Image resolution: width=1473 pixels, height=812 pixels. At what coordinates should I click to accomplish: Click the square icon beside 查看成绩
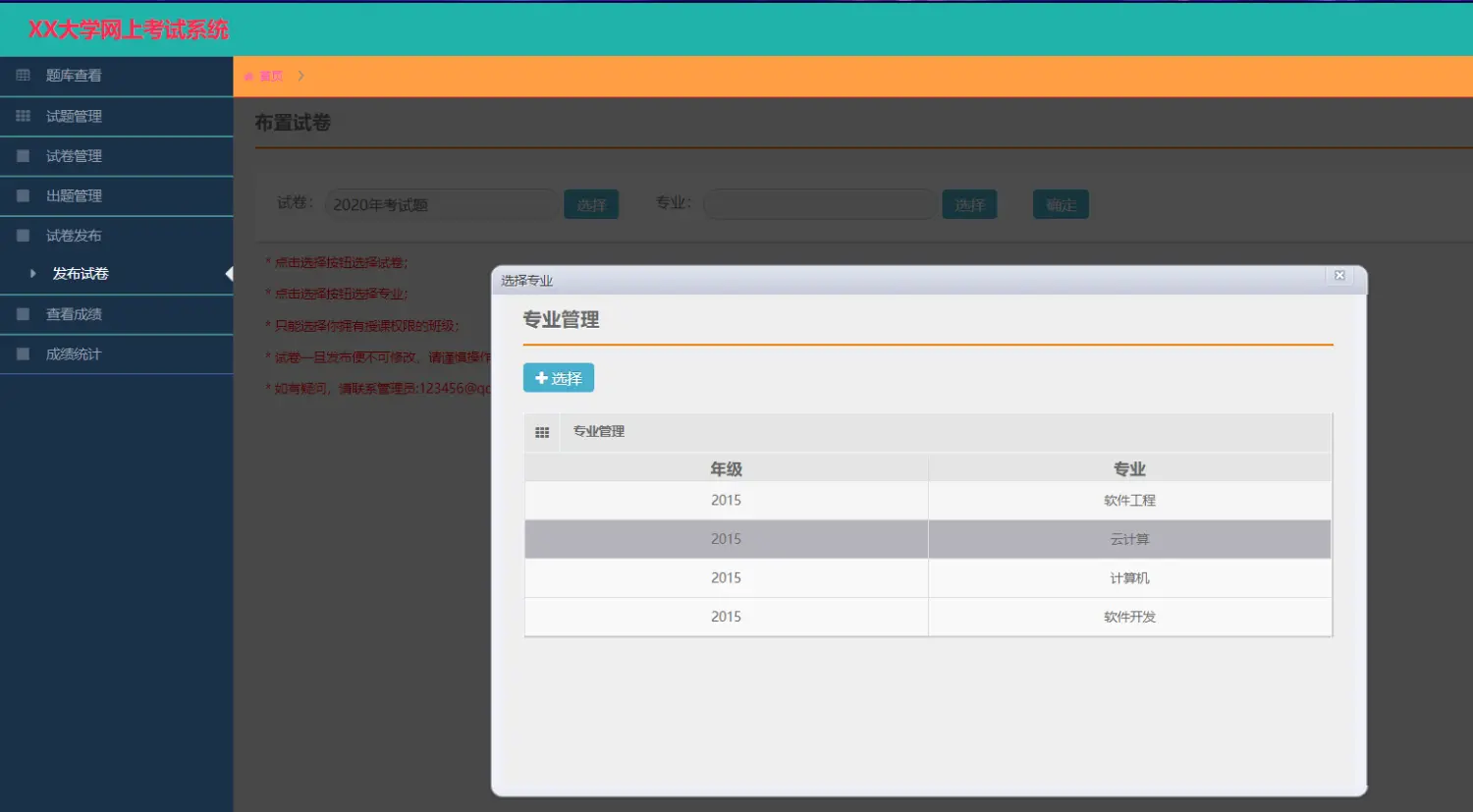point(23,314)
